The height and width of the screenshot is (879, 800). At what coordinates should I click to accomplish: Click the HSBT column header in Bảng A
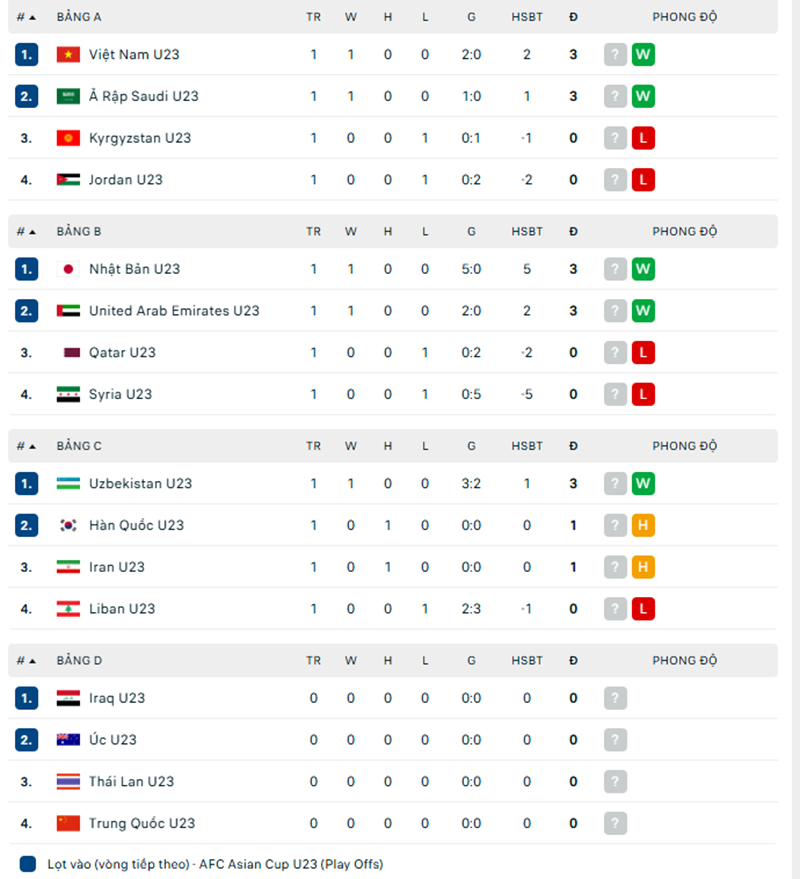click(x=527, y=17)
